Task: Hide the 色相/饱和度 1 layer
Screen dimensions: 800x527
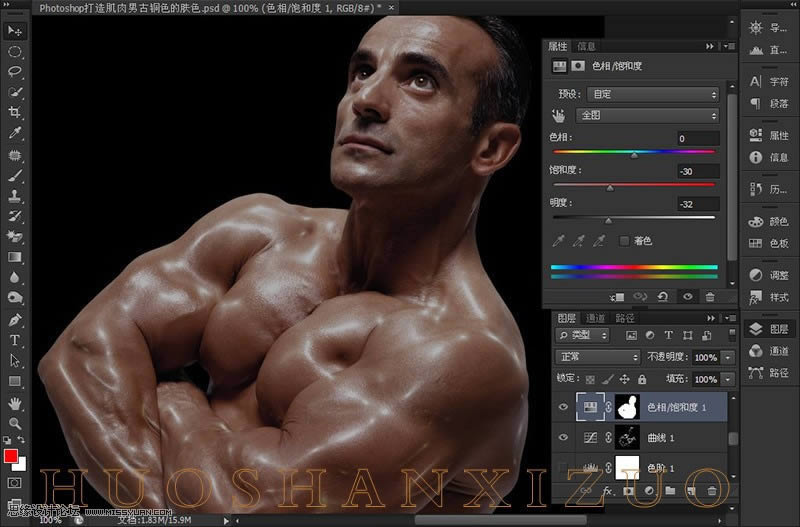Action: click(x=562, y=408)
